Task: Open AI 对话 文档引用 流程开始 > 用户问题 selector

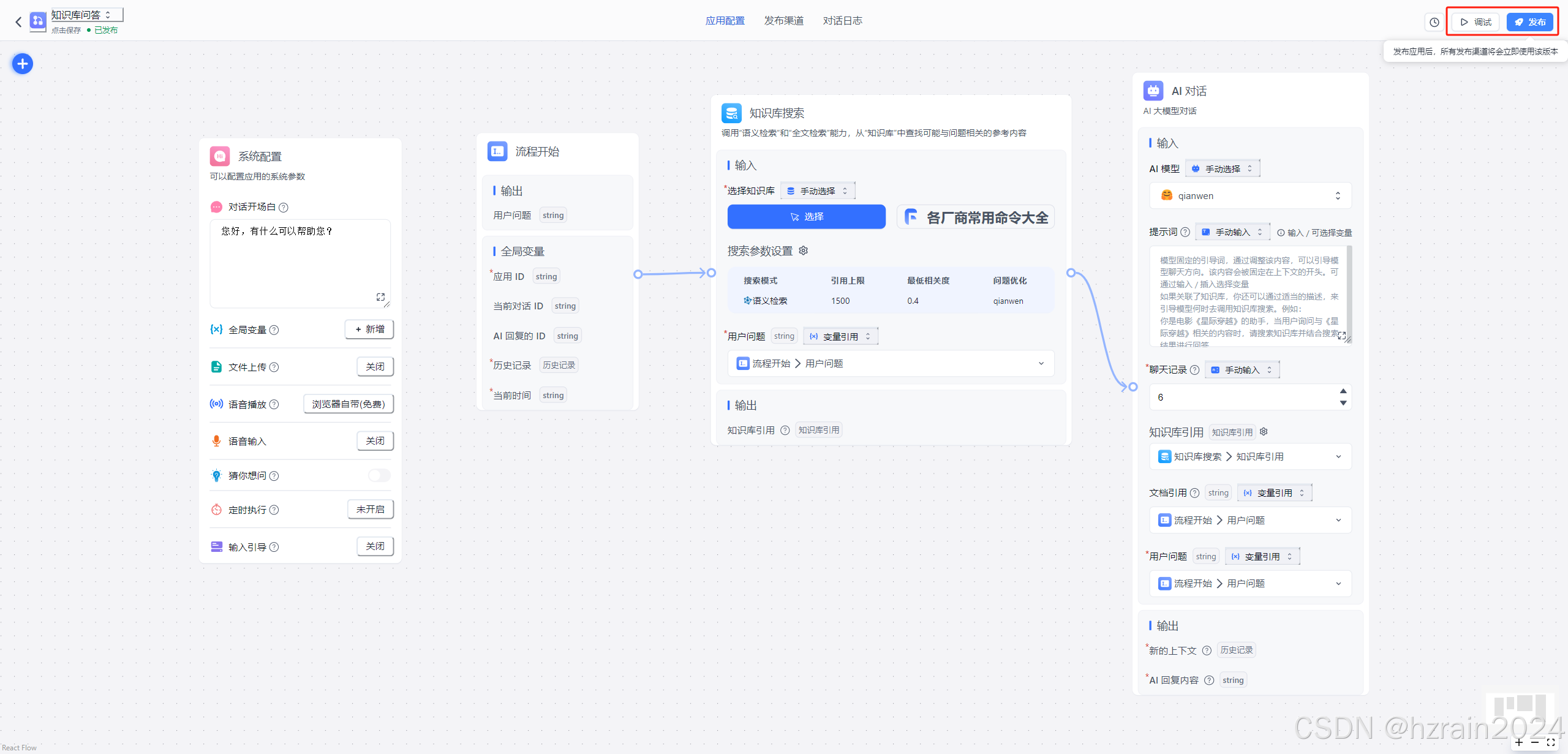Action: (1250, 521)
